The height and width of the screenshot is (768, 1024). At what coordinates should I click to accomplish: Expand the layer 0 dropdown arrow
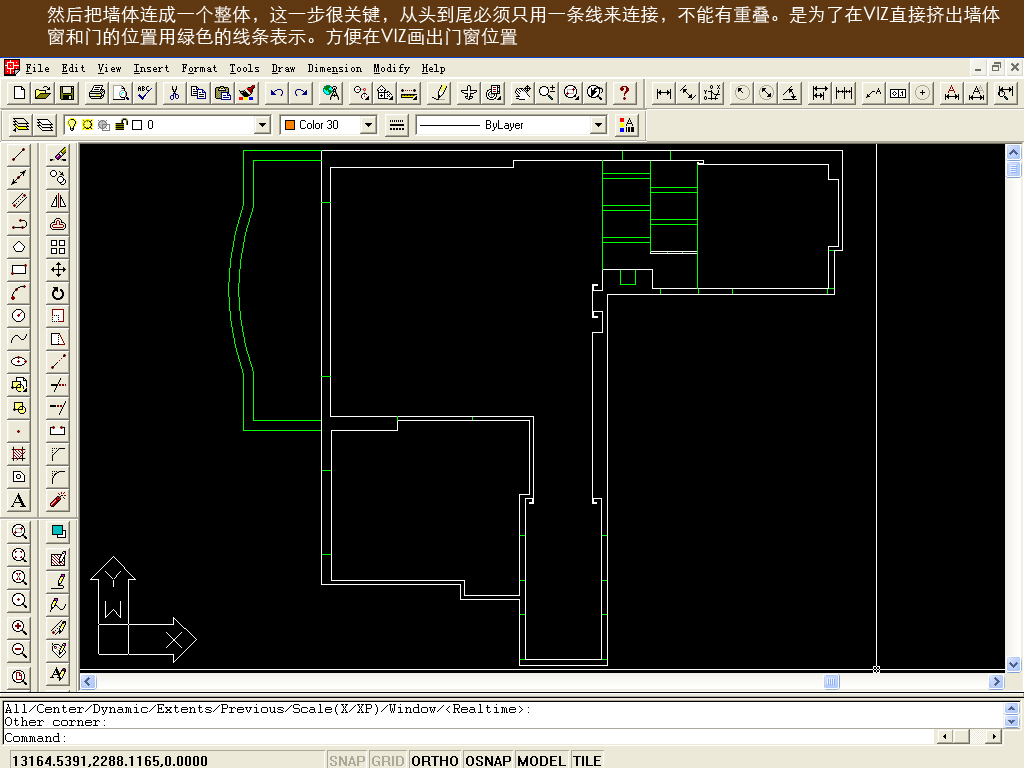(262, 125)
